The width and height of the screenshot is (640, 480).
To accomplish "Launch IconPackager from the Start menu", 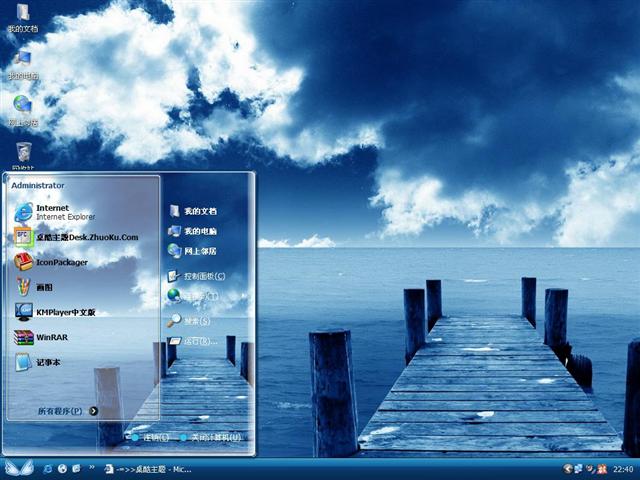I will (x=60, y=262).
